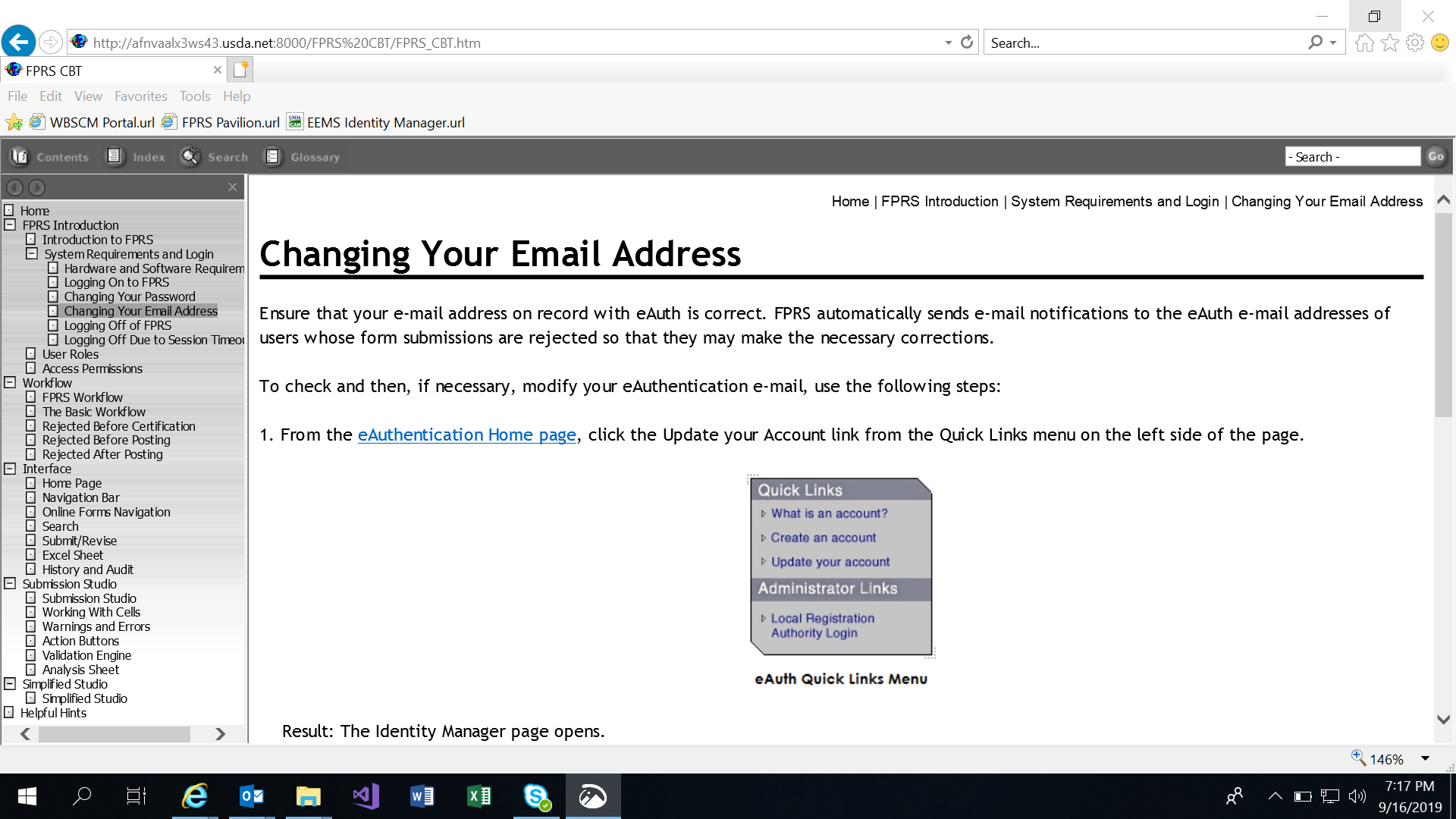
Task: Follow the eAuthentication Home page link
Action: (466, 435)
